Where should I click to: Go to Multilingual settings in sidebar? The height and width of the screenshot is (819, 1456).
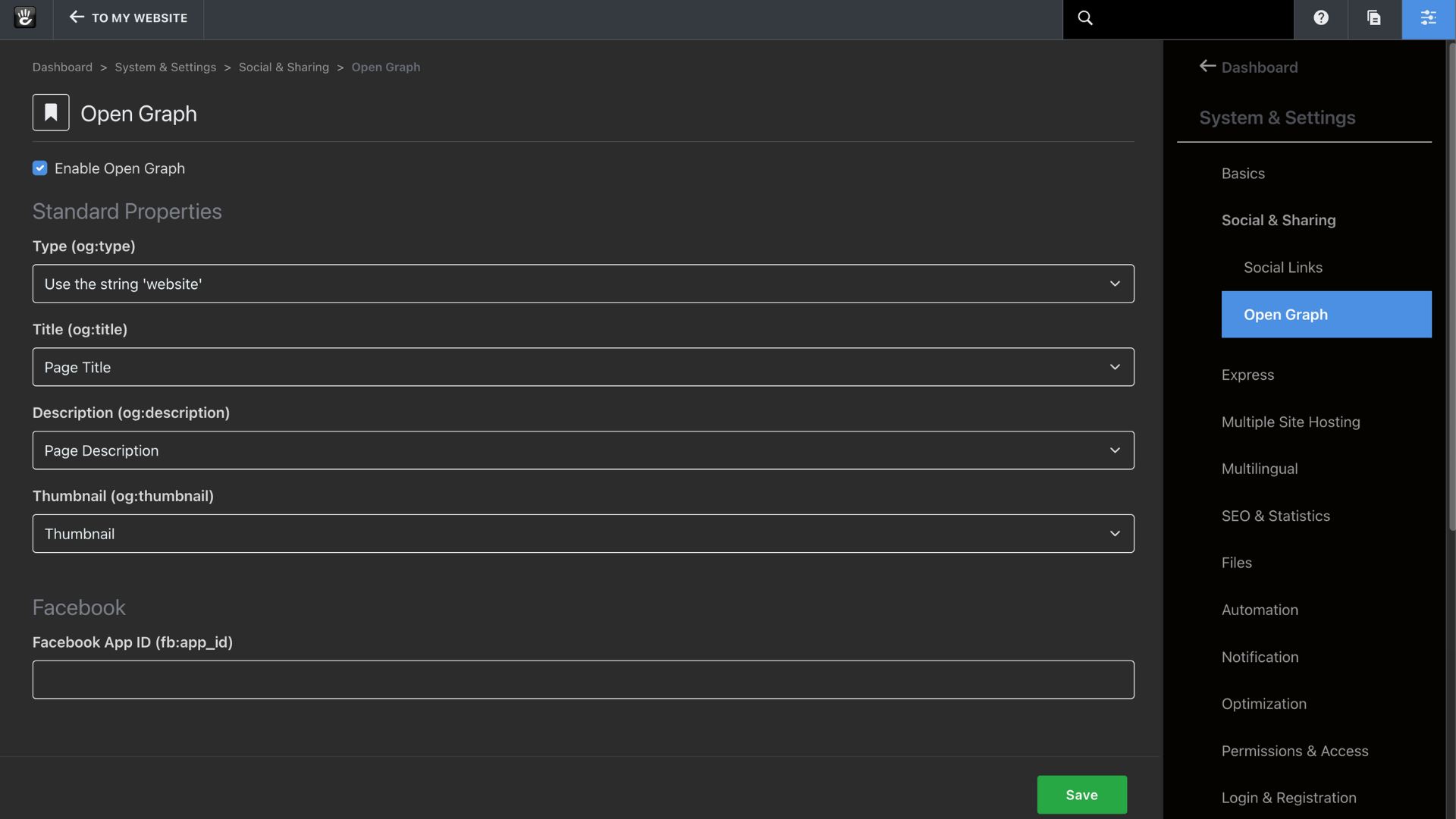(x=1259, y=469)
